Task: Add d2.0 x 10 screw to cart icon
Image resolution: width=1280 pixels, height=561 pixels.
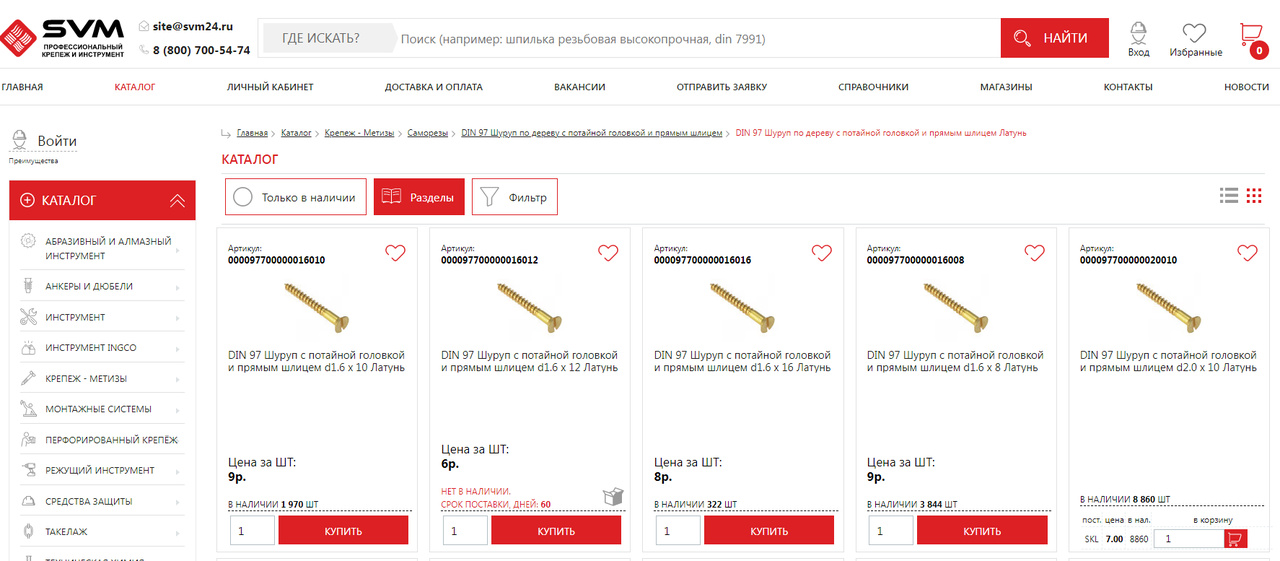Action: click(x=1235, y=539)
